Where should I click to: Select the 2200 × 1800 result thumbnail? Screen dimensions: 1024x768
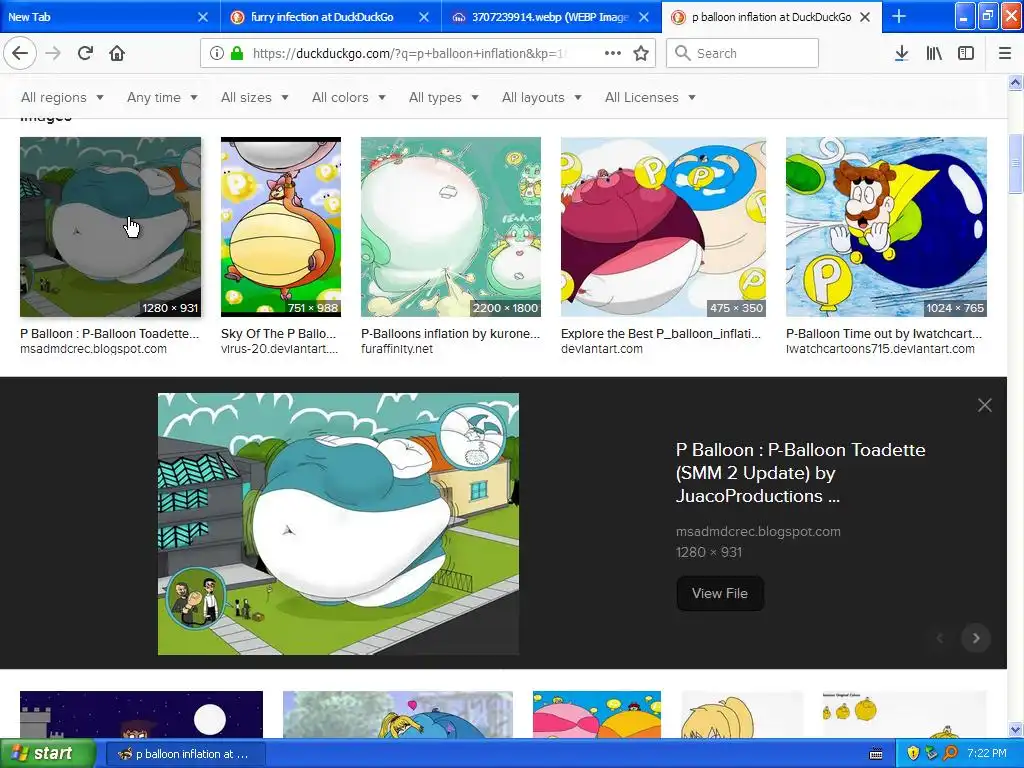(x=451, y=227)
